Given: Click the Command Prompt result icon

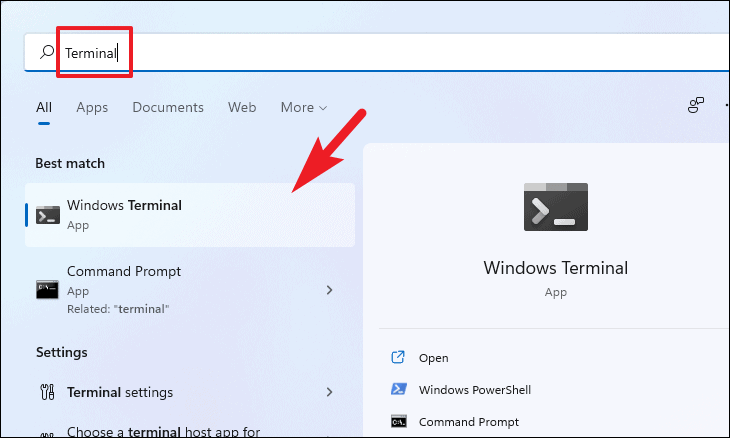Looking at the screenshot, I should (x=47, y=290).
